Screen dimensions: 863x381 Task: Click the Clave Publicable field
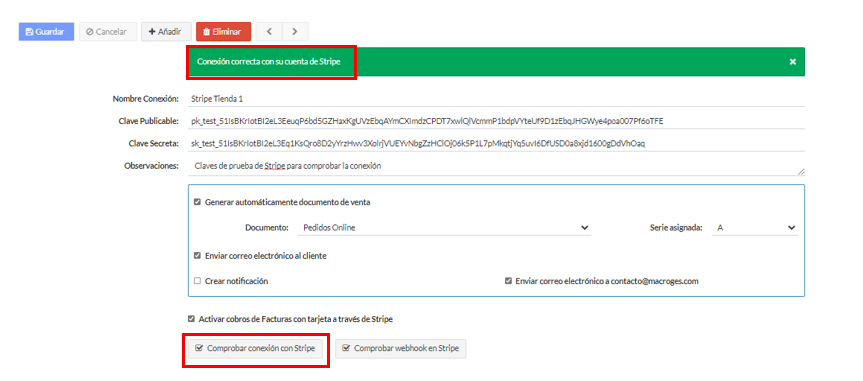point(496,121)
